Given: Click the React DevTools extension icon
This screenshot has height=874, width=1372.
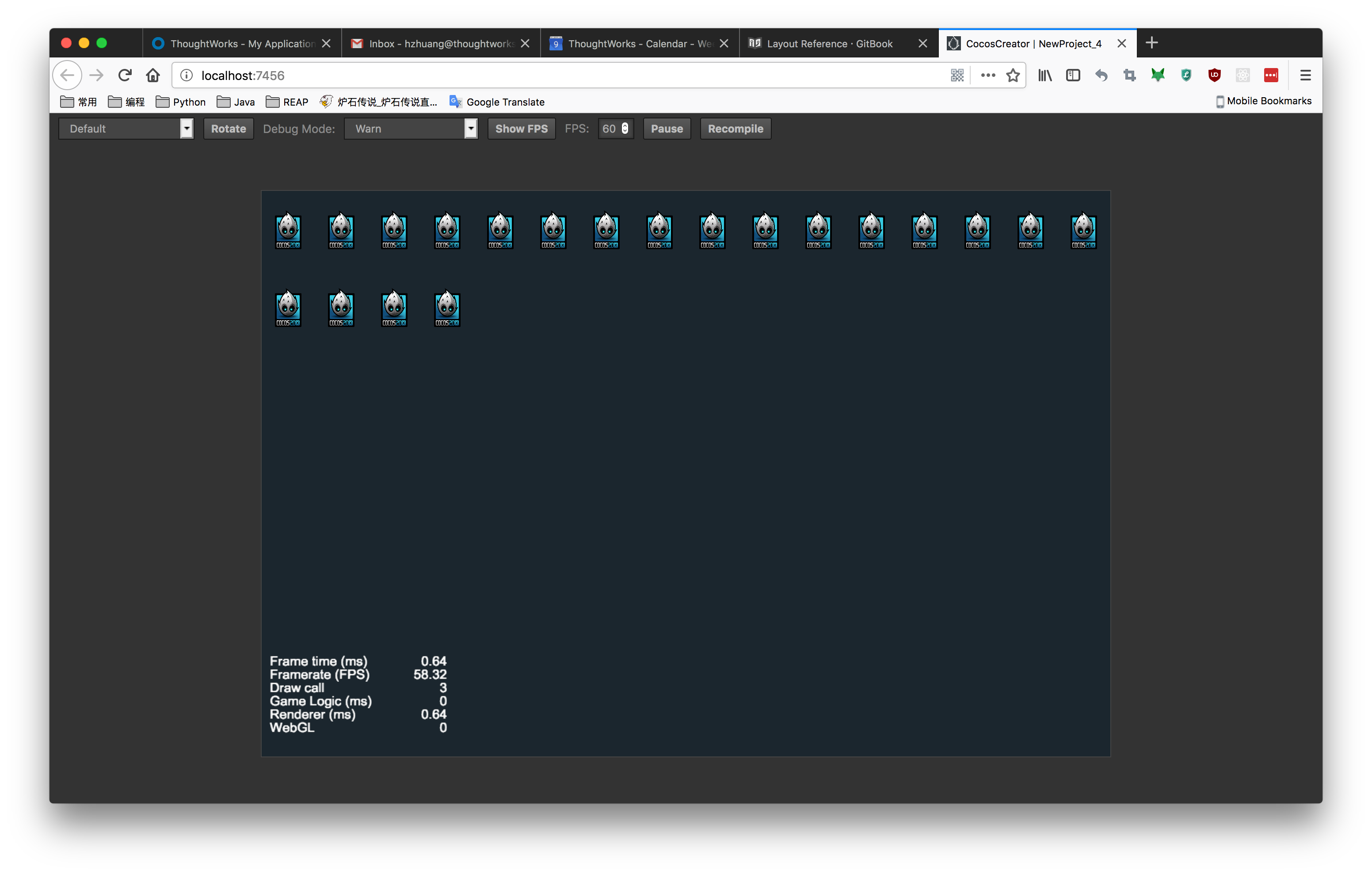Looking at the screenshot, I should point(1242,75).
